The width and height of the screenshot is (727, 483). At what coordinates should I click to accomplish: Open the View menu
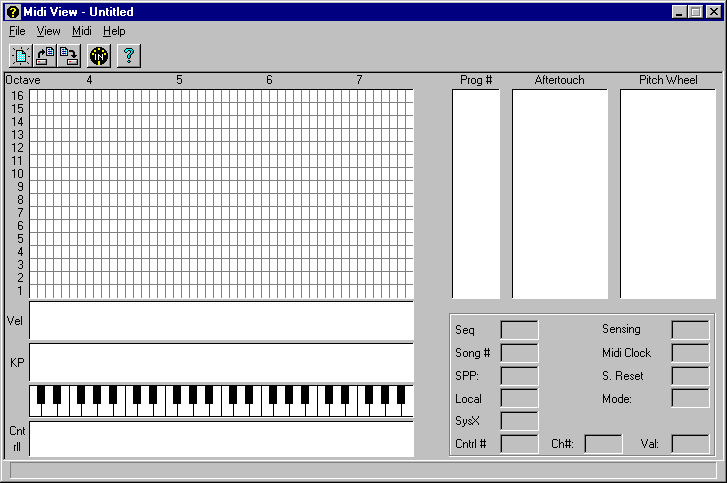(x=48, y=31)
